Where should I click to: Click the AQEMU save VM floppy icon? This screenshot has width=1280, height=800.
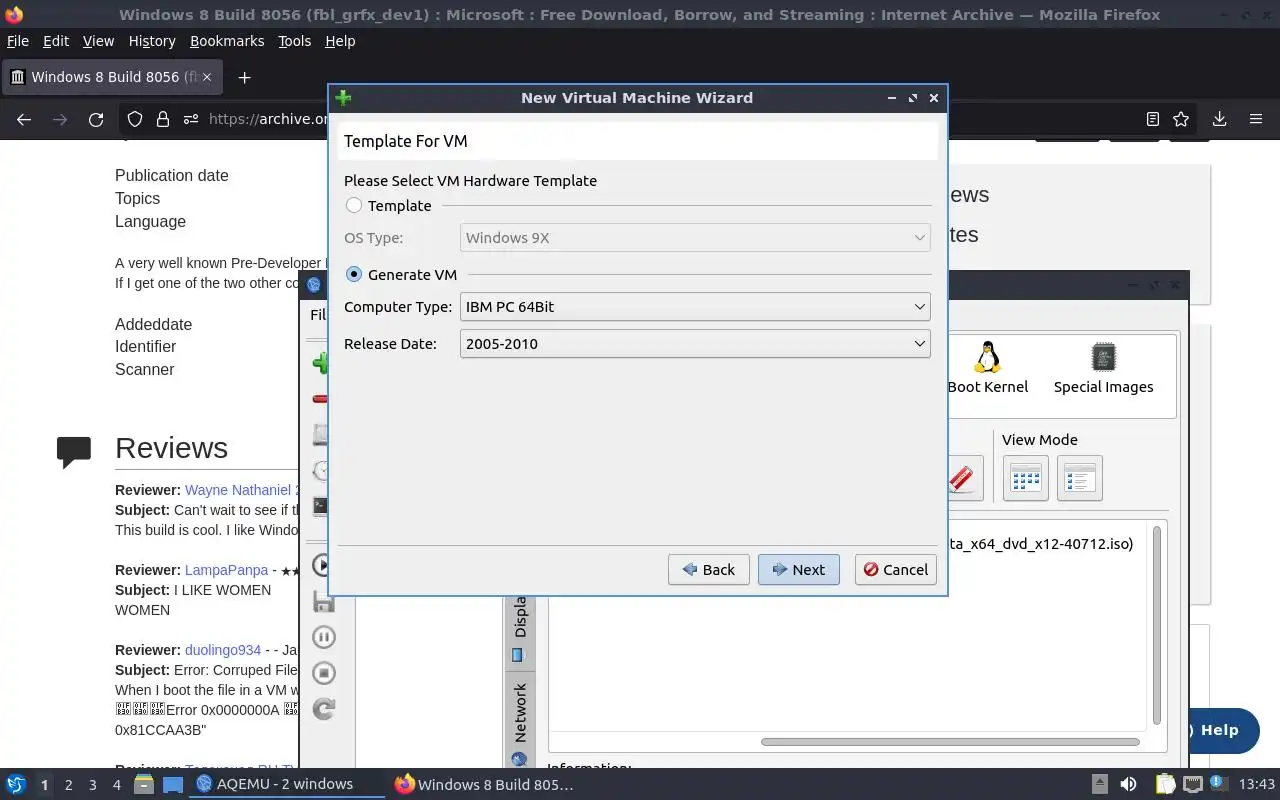coord(323,601)
